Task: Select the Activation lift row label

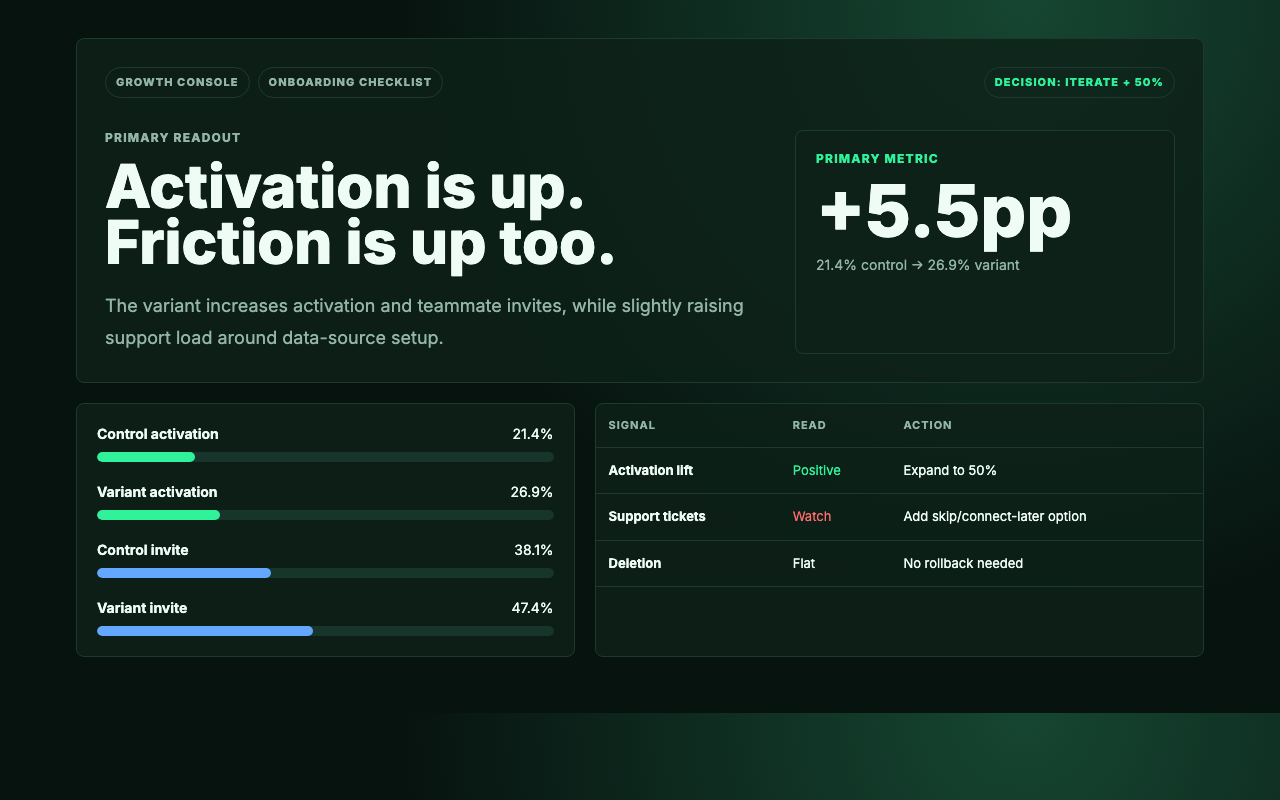Action: click(x=650, y=470)
